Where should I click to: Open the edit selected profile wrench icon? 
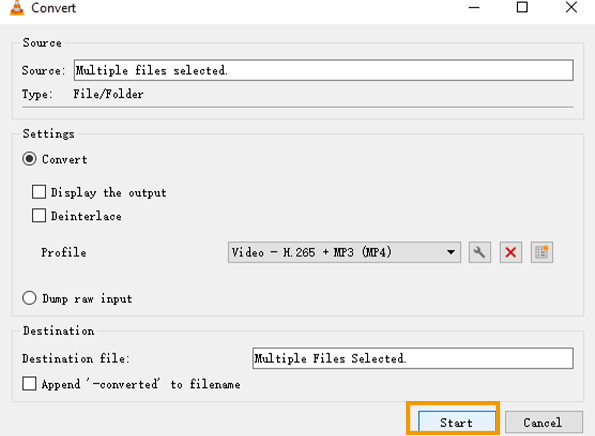[480, 252]
